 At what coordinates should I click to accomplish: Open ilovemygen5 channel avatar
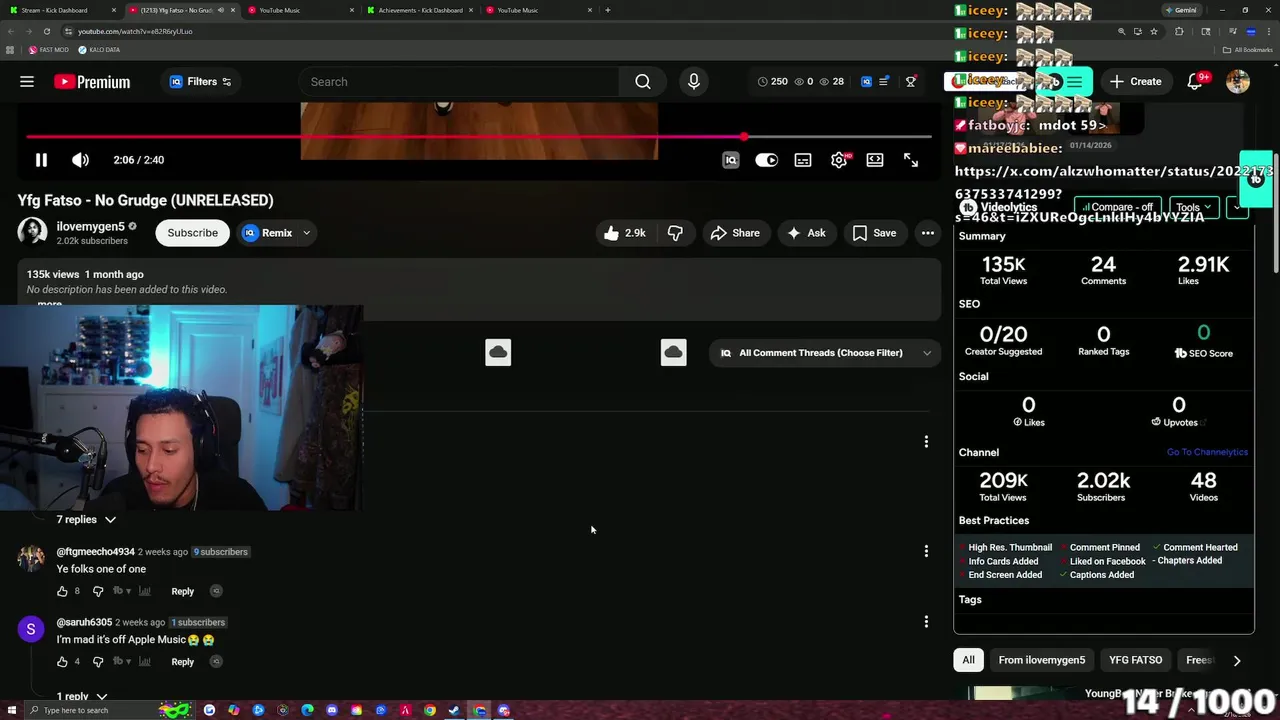pyautogui.click(x=32, y=232)
